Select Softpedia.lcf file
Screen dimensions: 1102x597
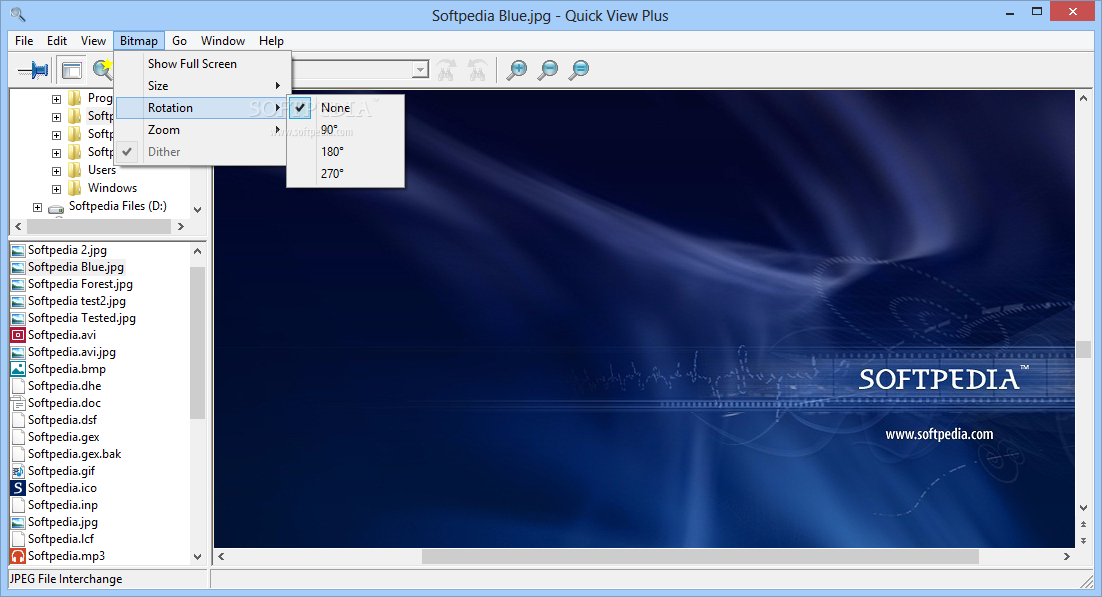tap(60, 539)
